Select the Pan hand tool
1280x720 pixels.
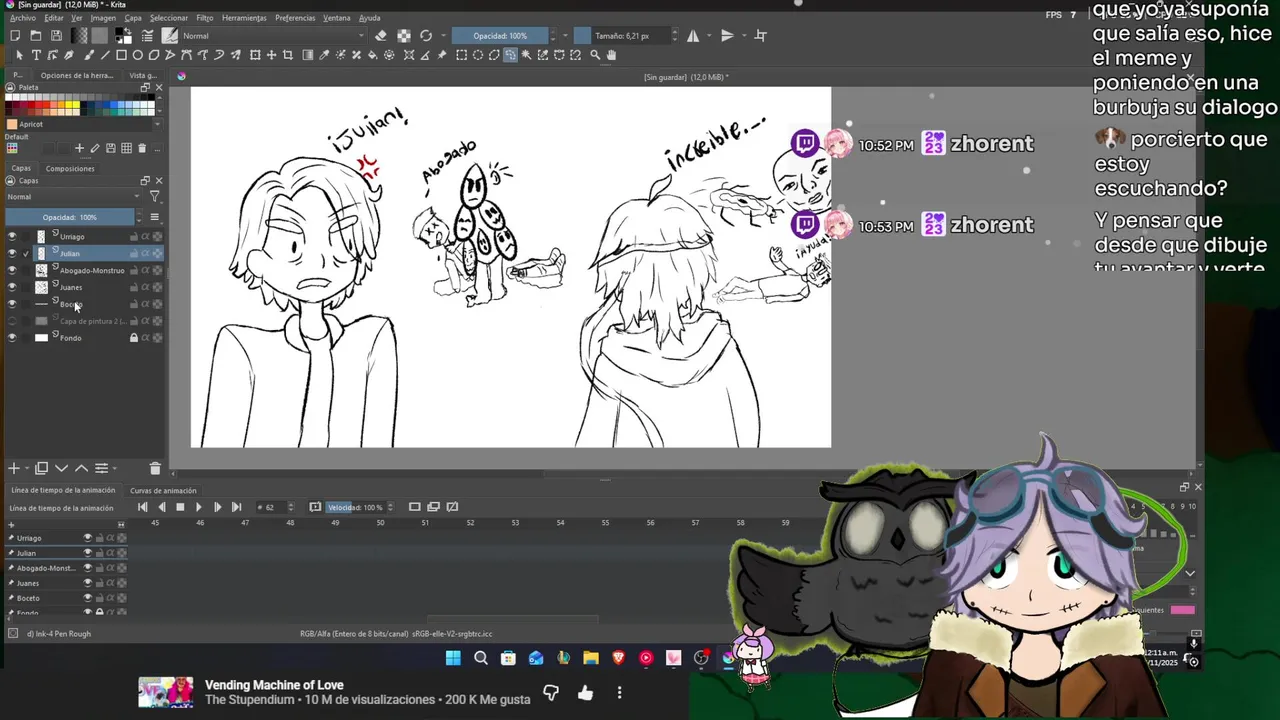tap(611, 55)
